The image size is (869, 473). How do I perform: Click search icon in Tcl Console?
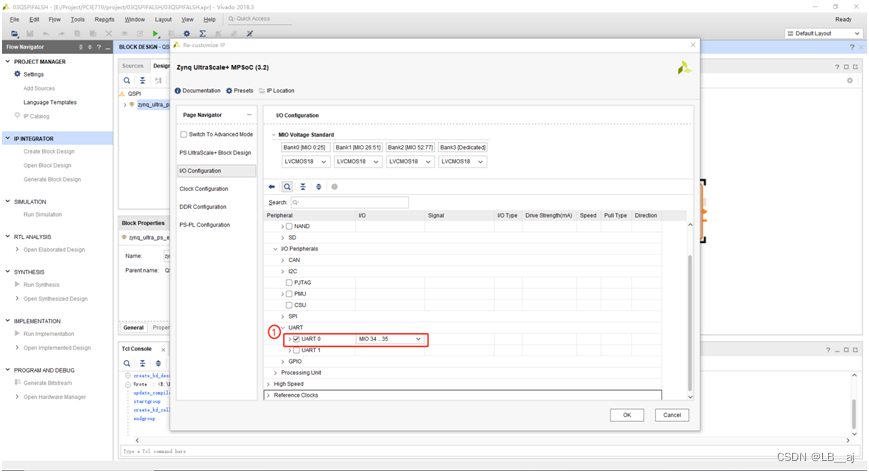(x=127, y=363)
